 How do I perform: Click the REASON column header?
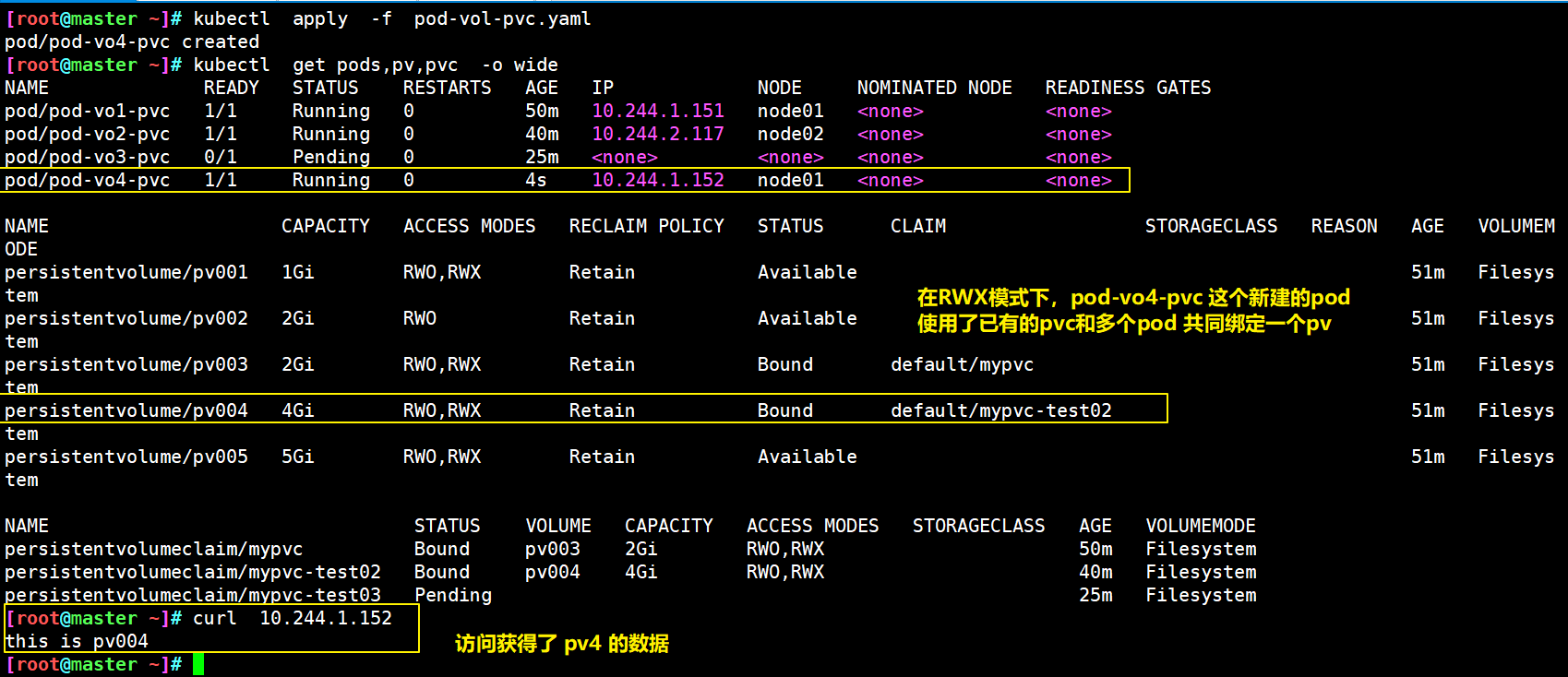(1345, 226)
